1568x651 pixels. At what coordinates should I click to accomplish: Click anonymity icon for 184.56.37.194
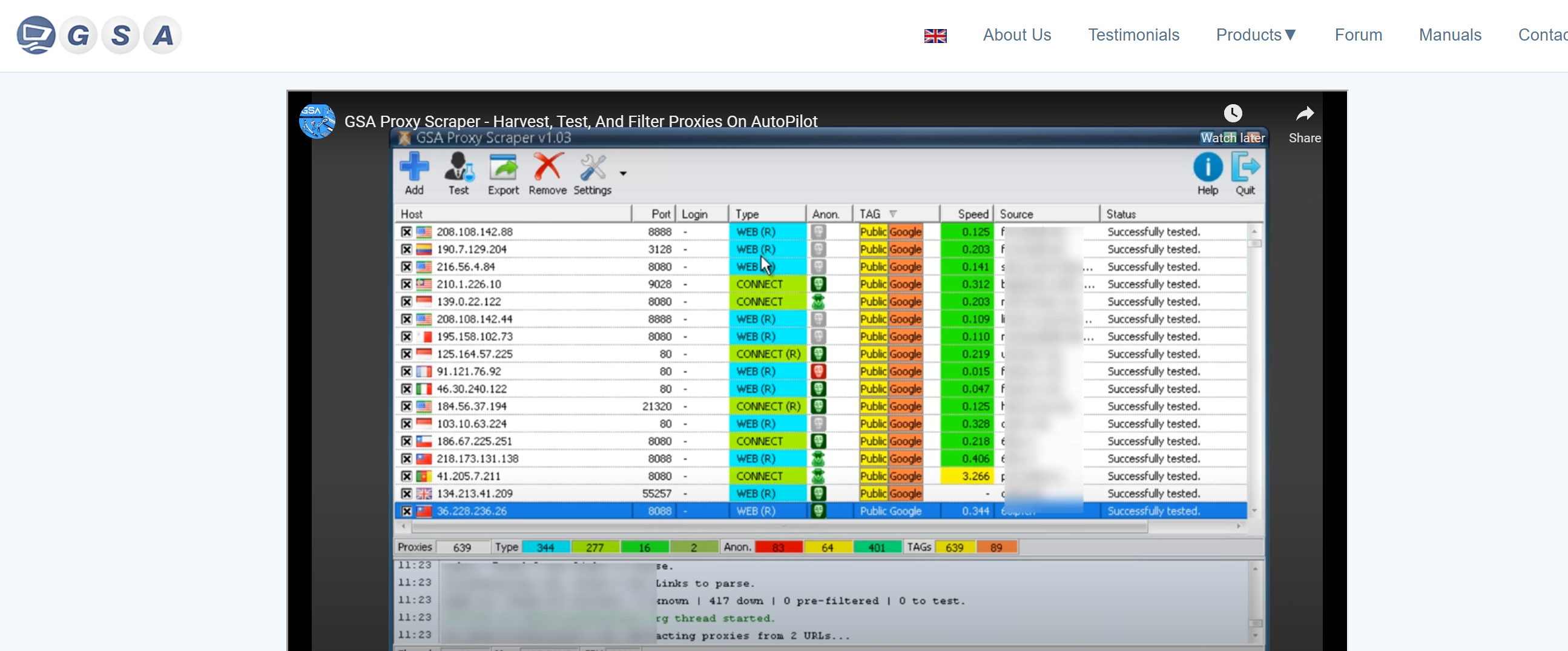(819, 406)
